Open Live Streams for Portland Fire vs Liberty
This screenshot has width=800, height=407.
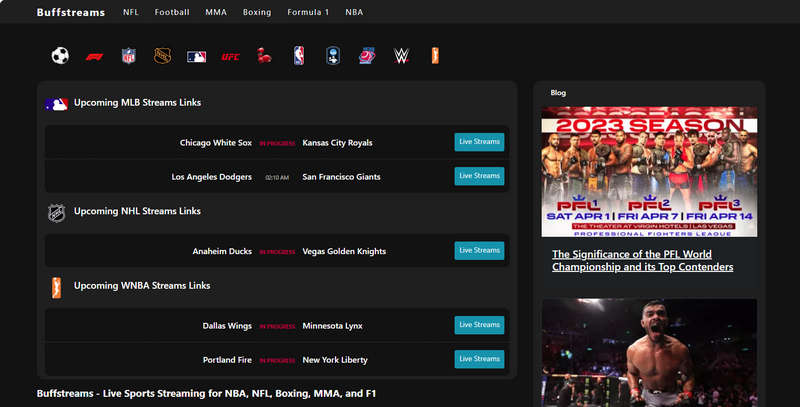click(x=479, y=359)
